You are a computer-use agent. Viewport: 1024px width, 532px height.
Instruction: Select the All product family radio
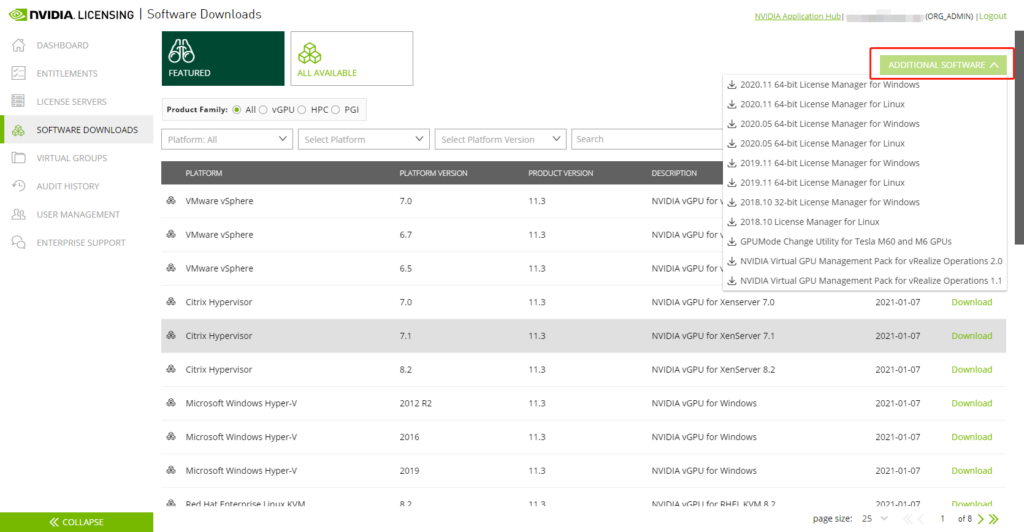[x=236, y=110]
